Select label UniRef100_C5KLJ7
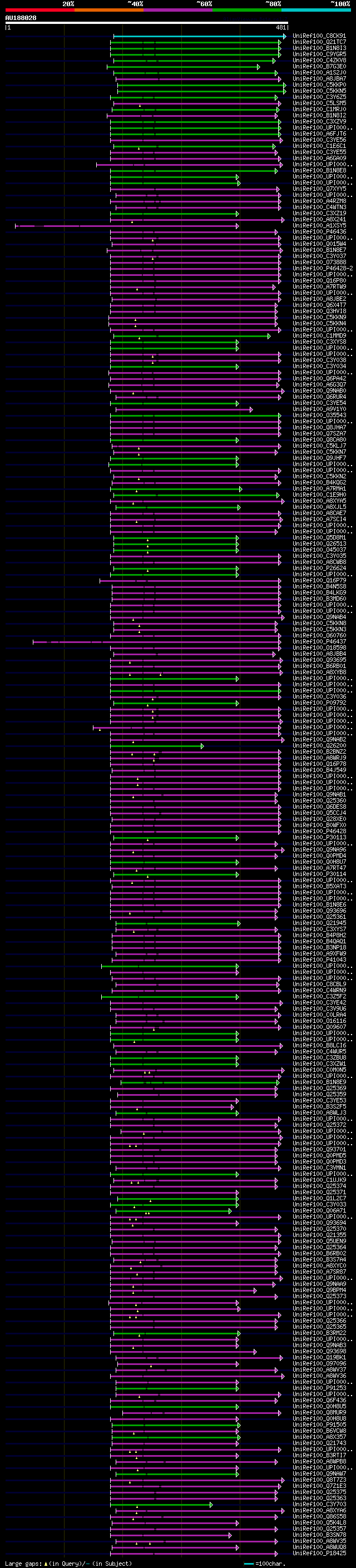 (319, 446)
